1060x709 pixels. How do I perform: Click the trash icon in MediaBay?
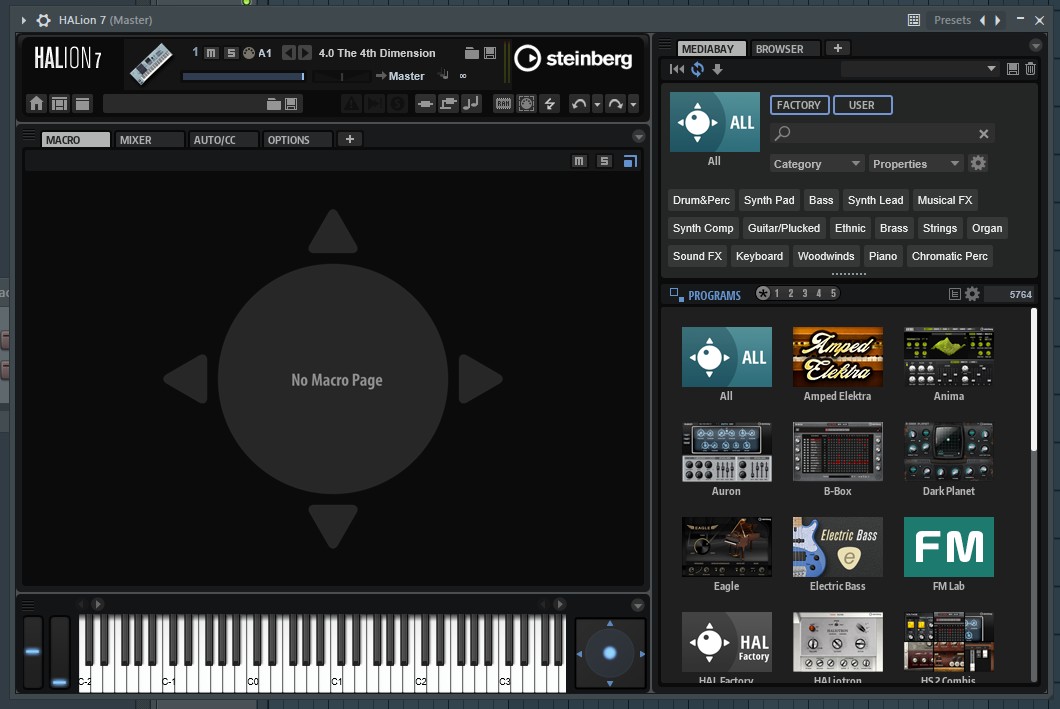[x=1030, y=69]
